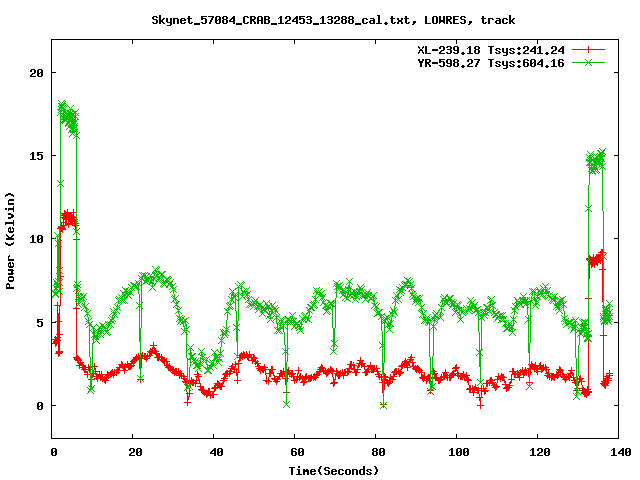Click the Time(Seconds) axis label
Viewport: 640px width, 480px height.
pos(334,471)
